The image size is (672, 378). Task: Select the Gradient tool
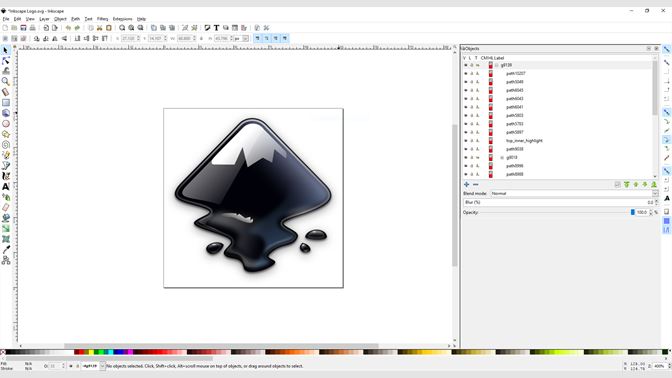click(6, 228)
